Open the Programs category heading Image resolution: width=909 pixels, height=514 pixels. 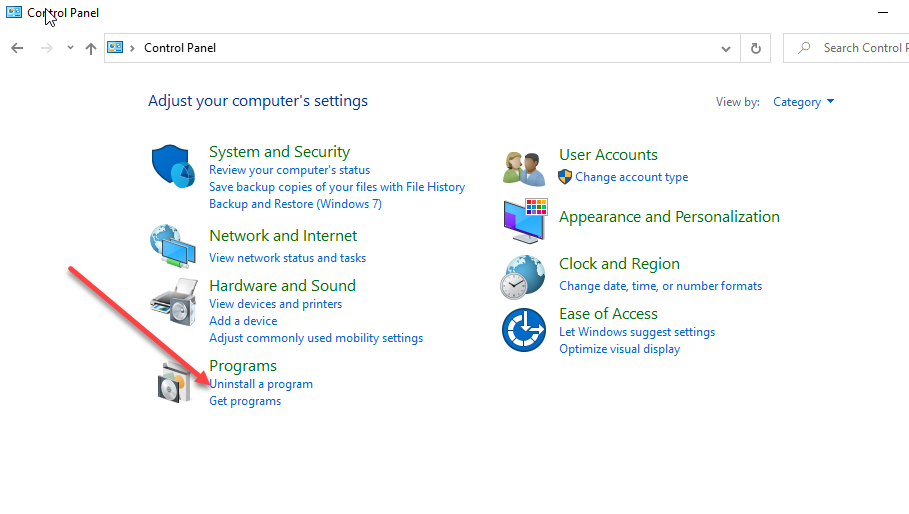click(243, 366)
